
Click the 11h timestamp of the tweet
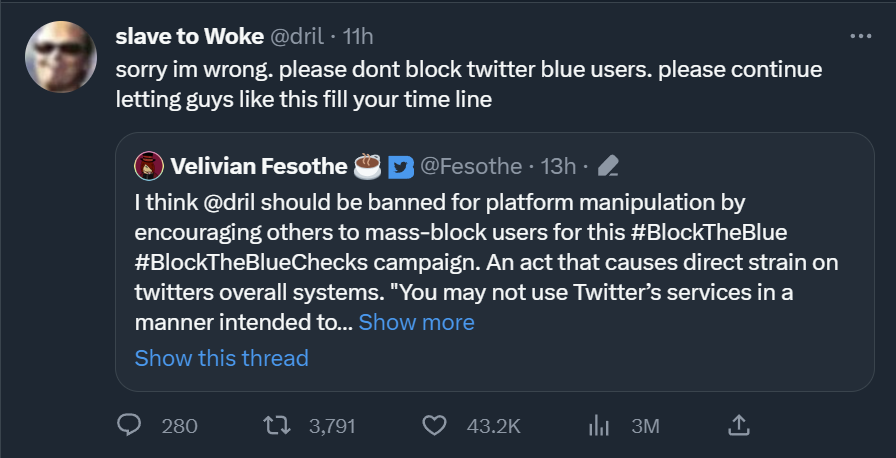357,37
